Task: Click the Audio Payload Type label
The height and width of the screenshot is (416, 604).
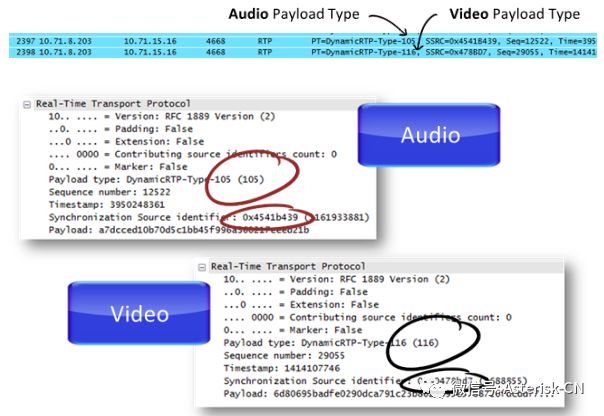Action: coord(292,14)
